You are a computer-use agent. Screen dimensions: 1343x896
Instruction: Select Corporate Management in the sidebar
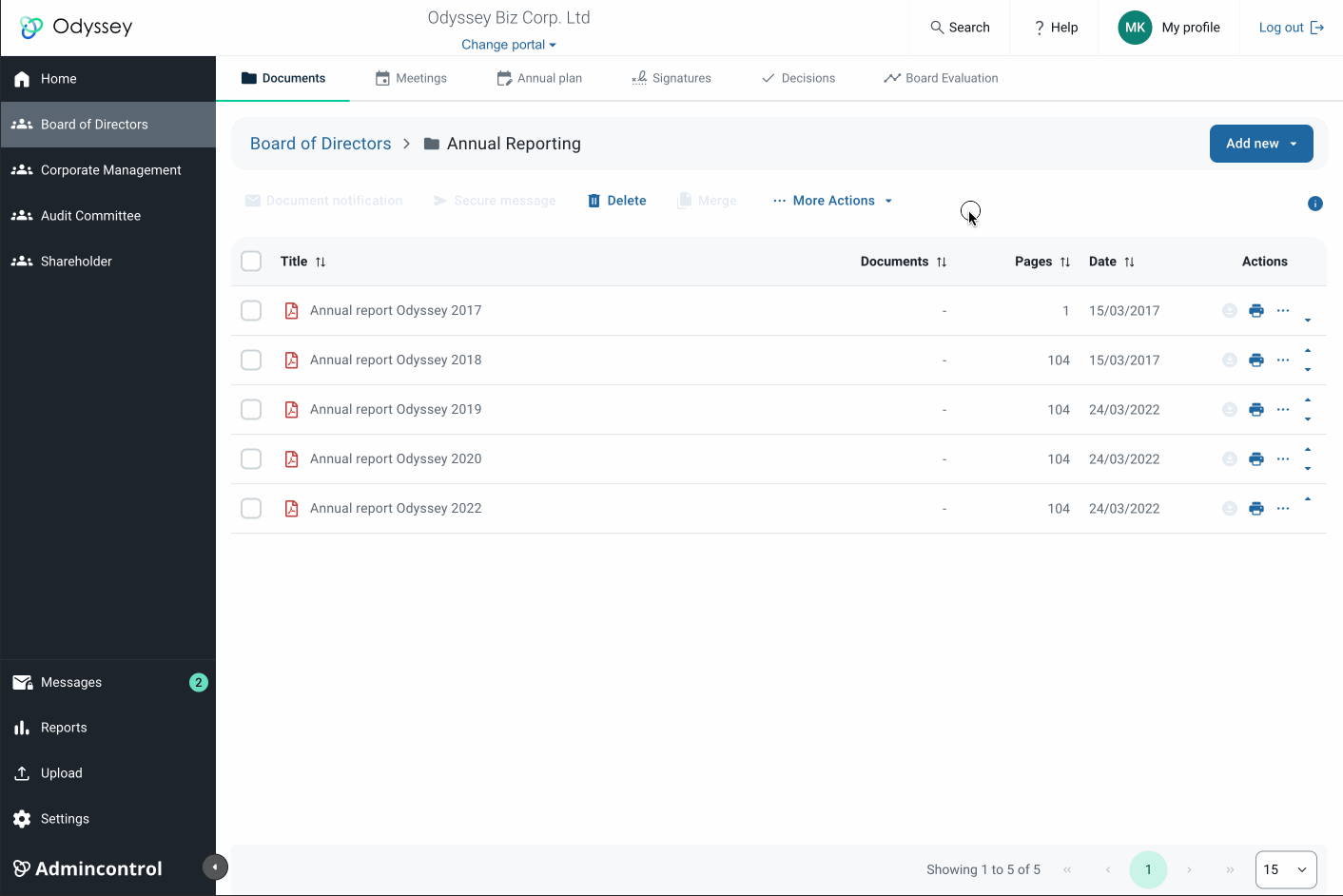tap(108, 170)
